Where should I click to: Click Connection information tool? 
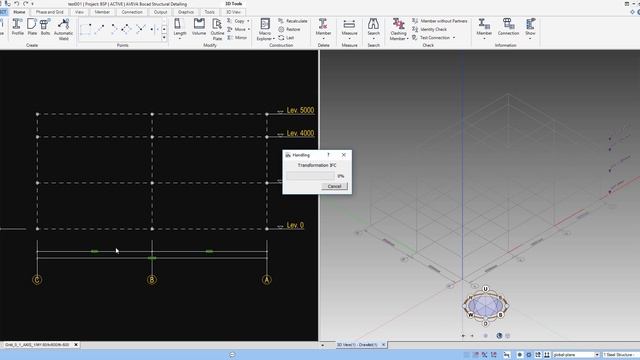click(x=508, y=27)
